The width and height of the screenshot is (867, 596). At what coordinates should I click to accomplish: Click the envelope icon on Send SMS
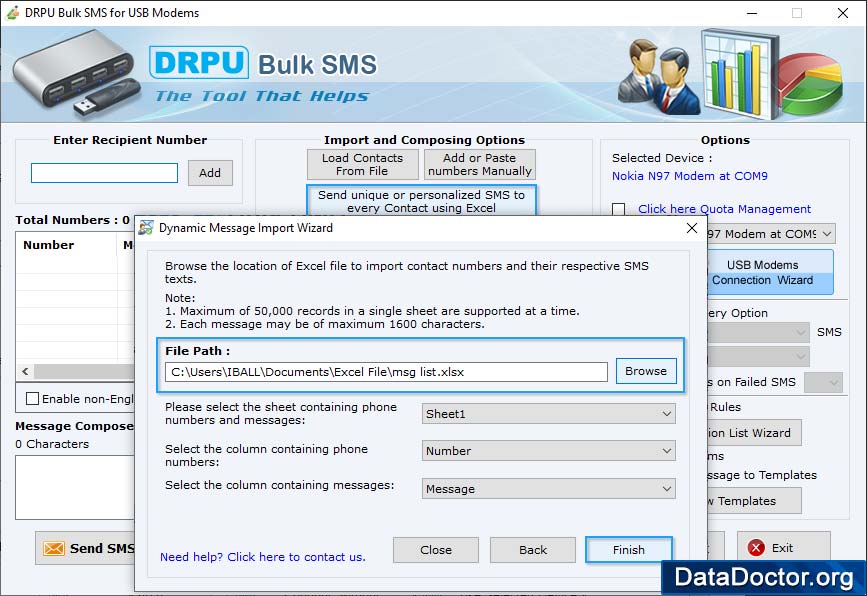(54, 548)
